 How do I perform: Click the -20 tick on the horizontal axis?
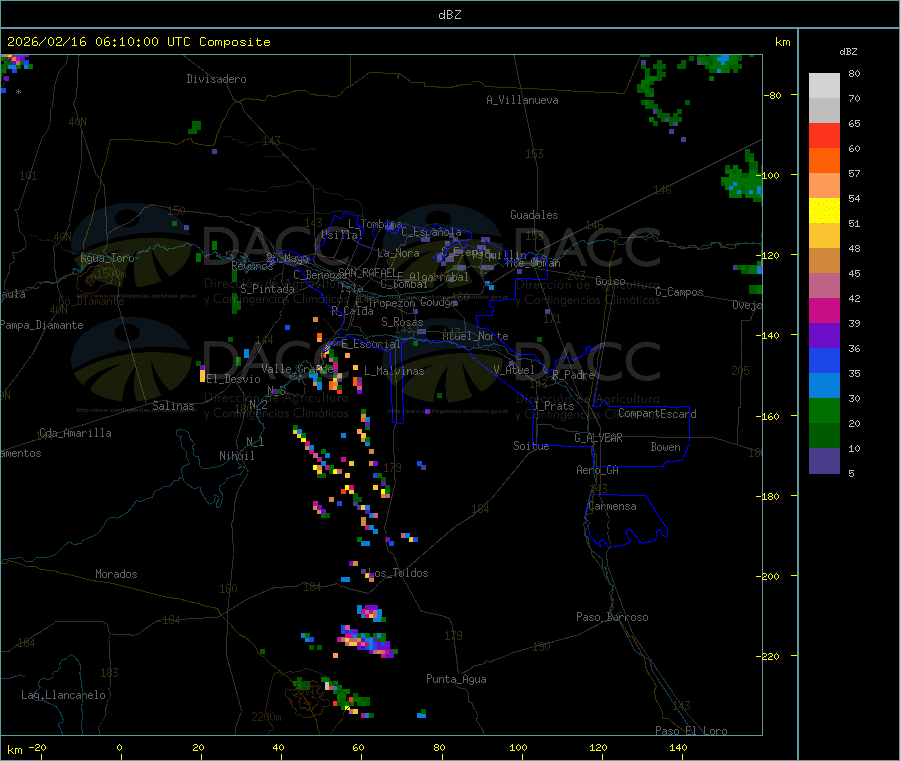point(37,747)
